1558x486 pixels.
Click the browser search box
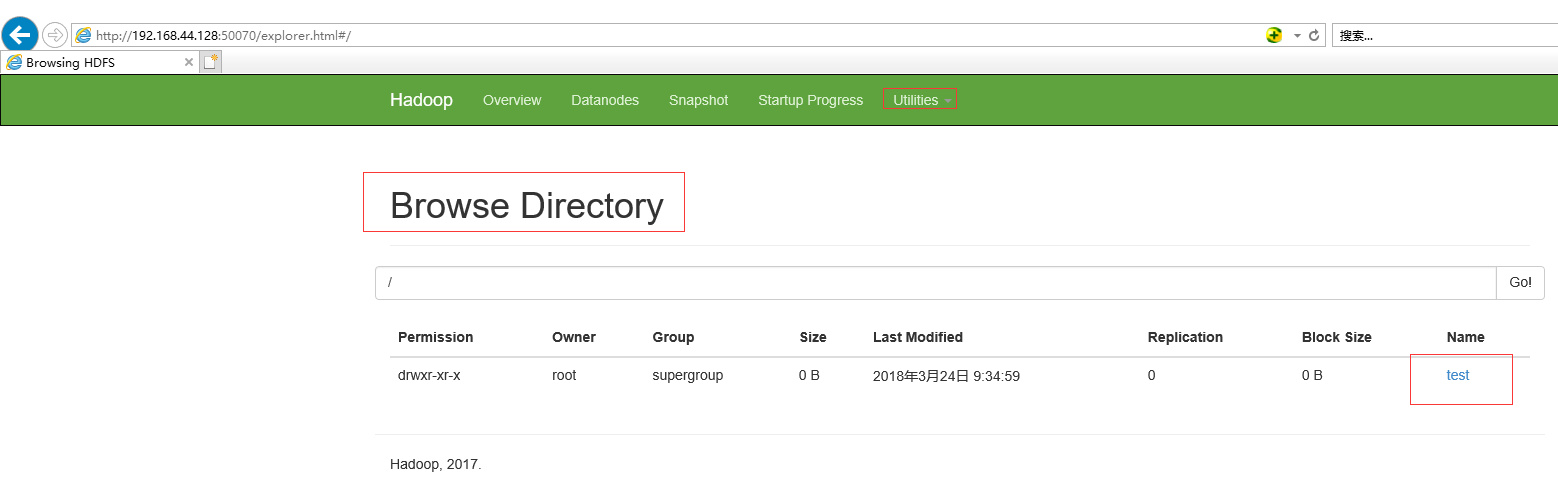(1445, 35)
